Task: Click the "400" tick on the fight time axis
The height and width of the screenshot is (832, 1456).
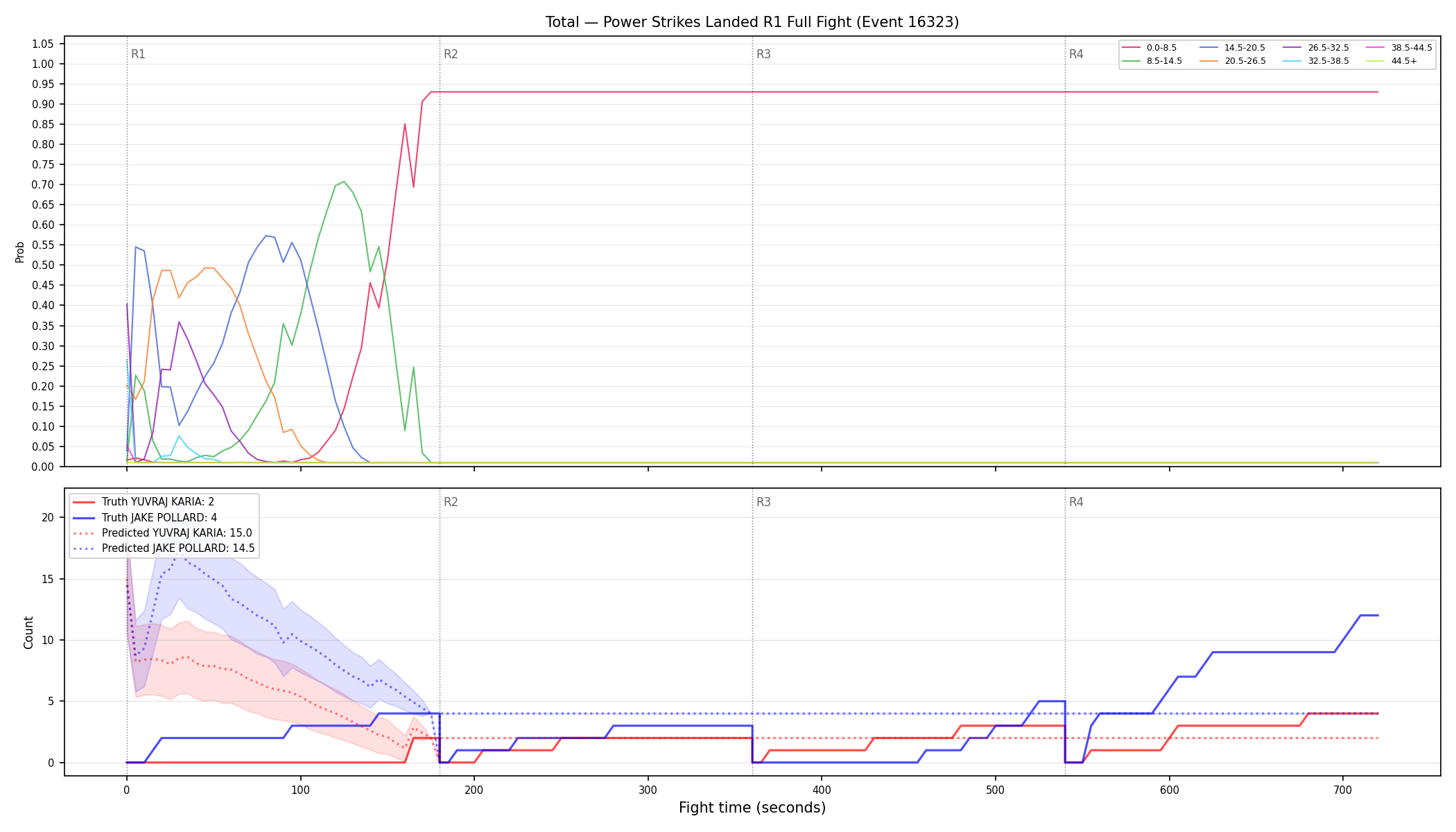Action: pos(822,790)
